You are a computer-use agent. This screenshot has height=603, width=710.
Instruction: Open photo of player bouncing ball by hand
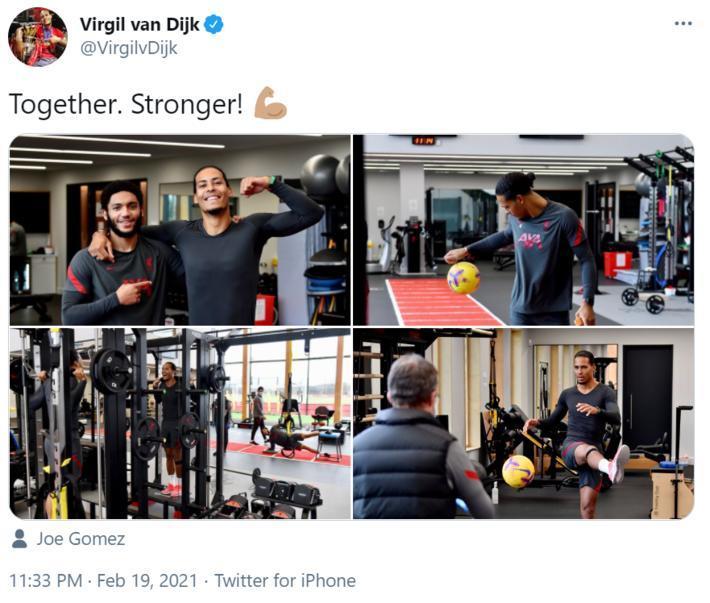(523, 230)
